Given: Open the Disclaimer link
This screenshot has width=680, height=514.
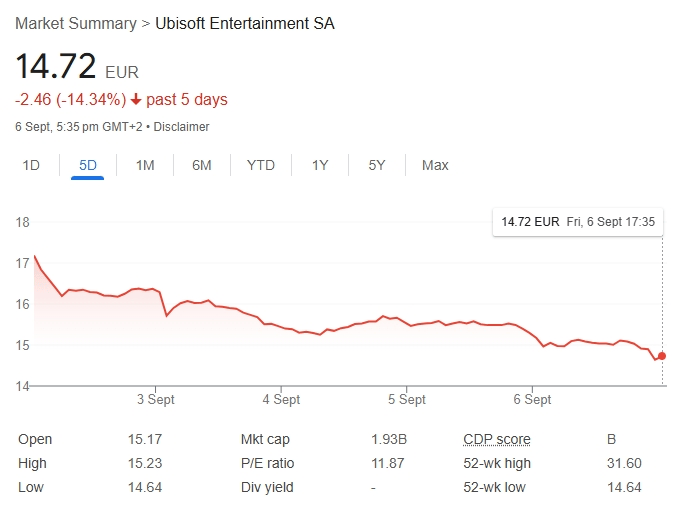Looking at the screenshot, I should pos(181,127).
